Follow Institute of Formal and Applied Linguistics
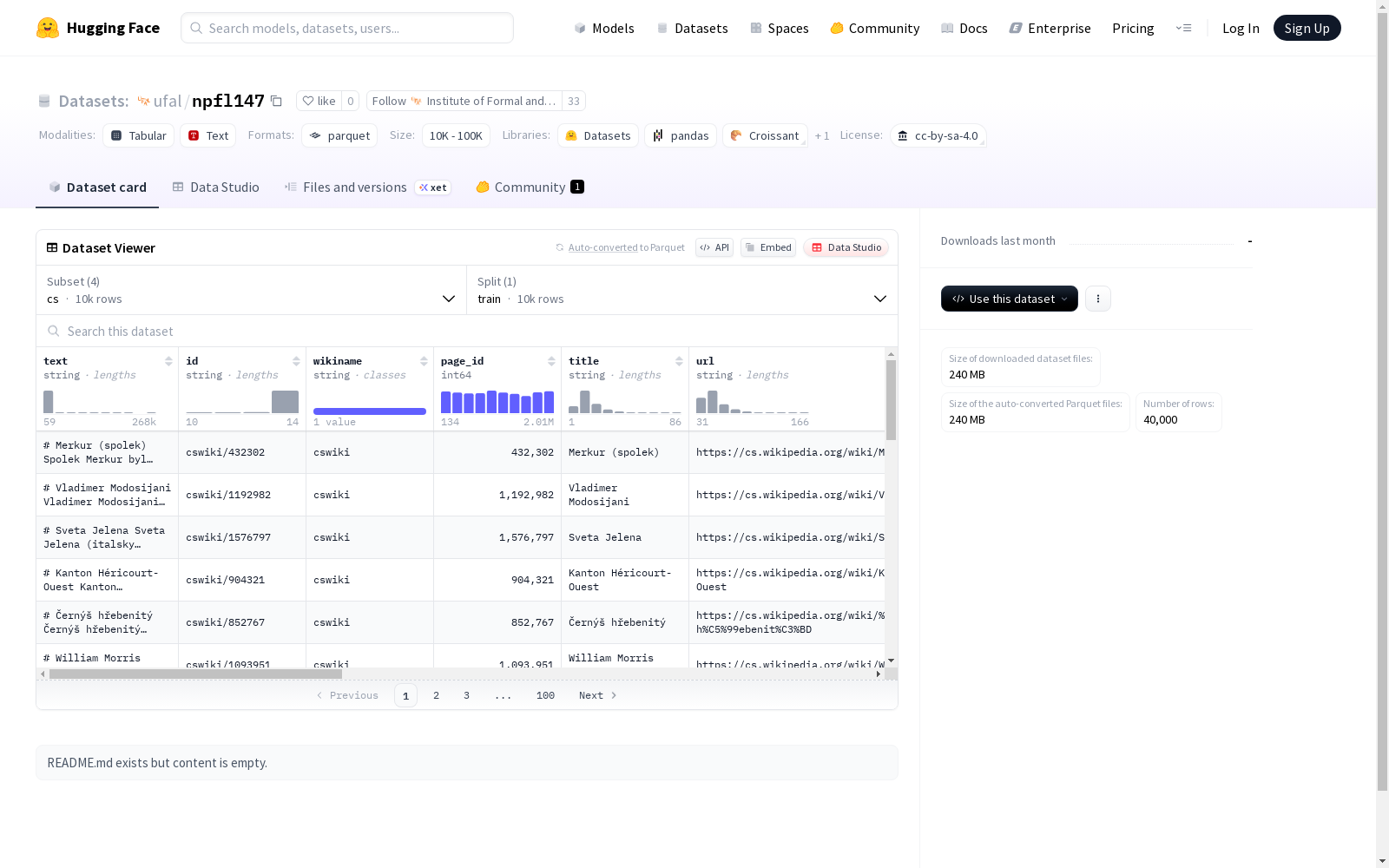This screenshot has width=1389, height=868. pos(464,101)
